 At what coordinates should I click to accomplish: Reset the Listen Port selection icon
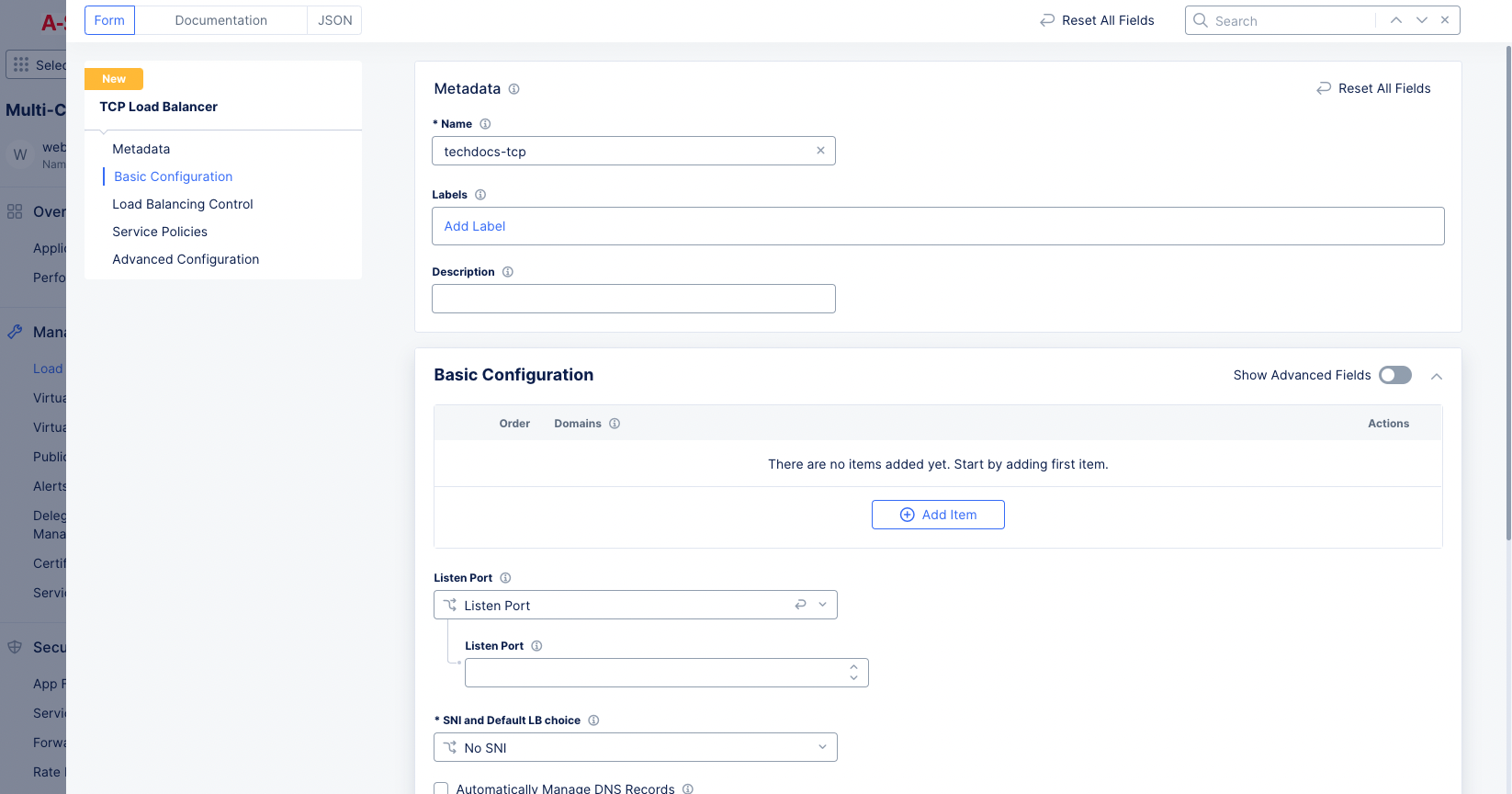(800, 605)
